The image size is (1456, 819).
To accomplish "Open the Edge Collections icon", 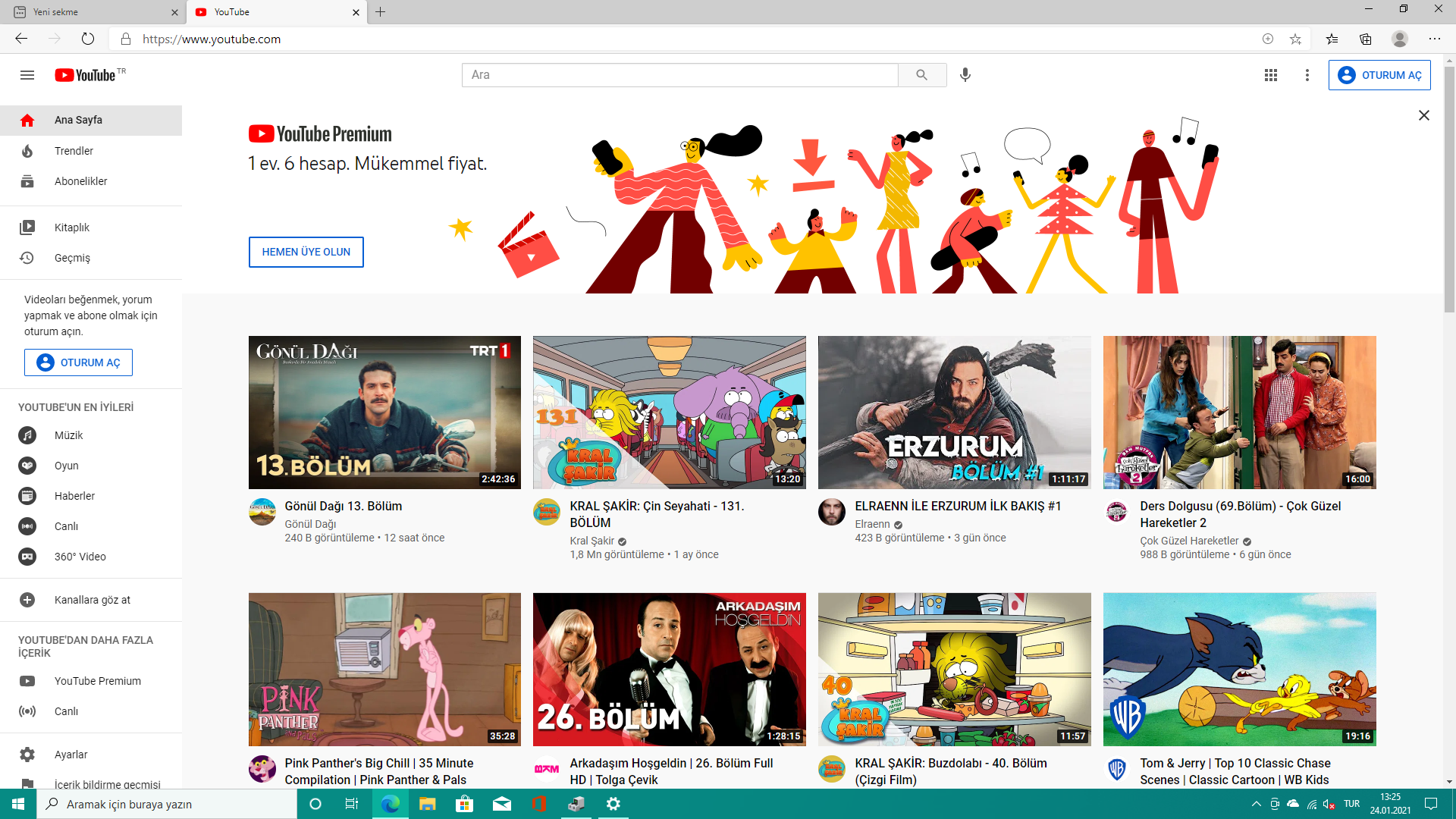I will 1365,39.
